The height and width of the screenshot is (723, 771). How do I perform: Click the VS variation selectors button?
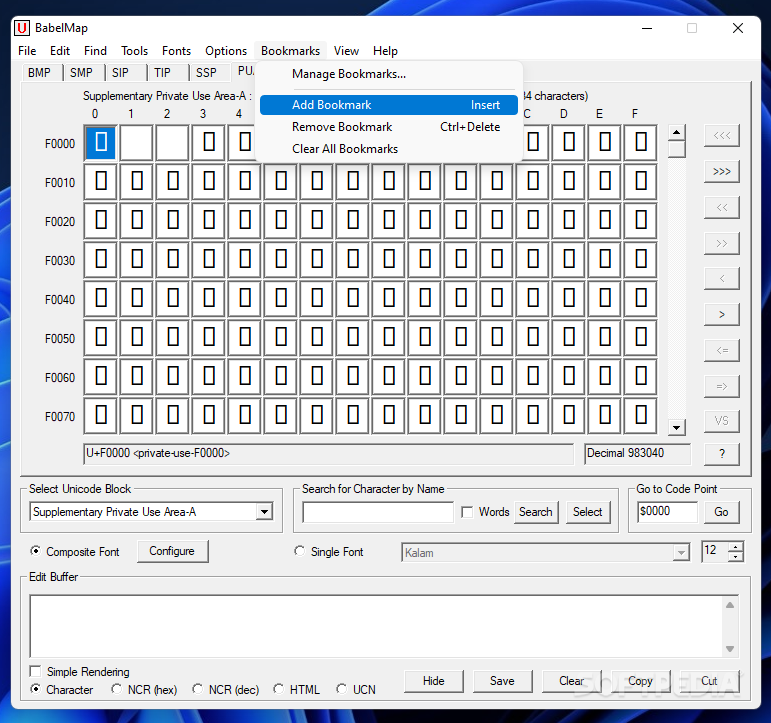point(721,422)
